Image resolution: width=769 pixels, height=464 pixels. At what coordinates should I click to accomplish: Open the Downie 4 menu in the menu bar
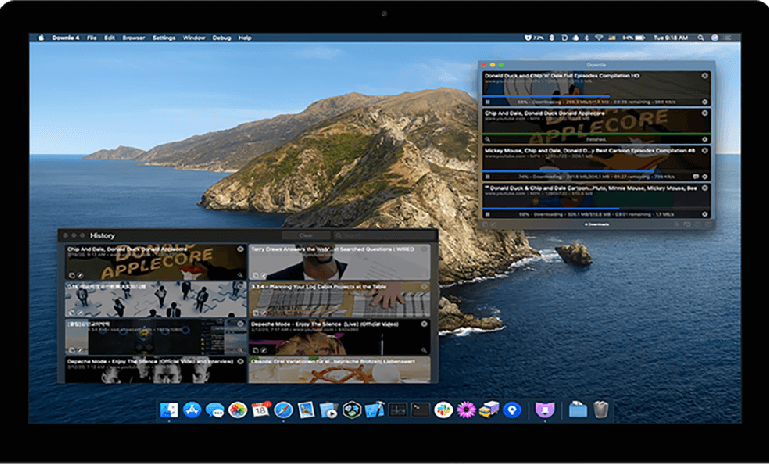[66, 38]
